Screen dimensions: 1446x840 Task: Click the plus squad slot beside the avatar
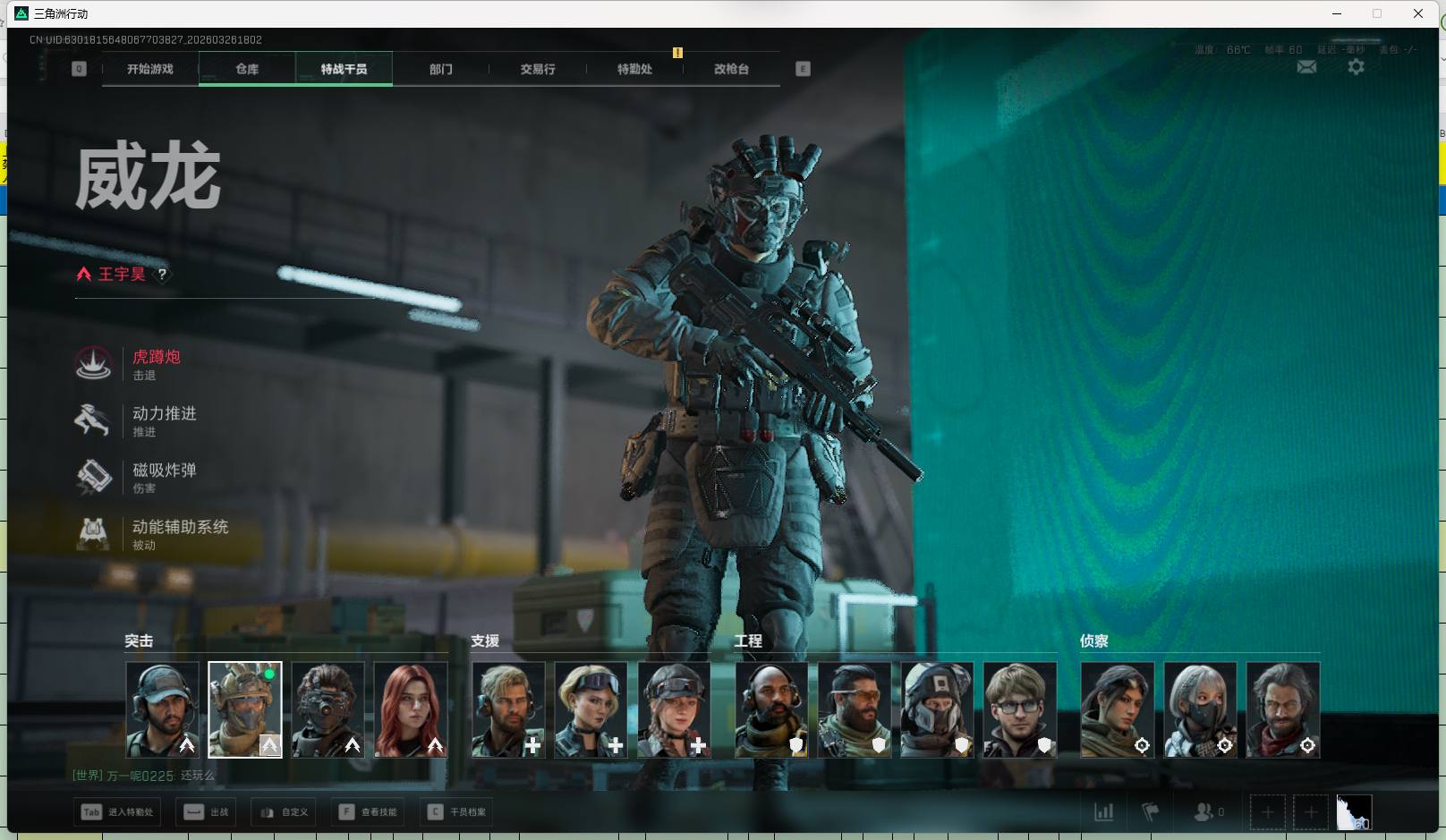[x=1310, y=812]
